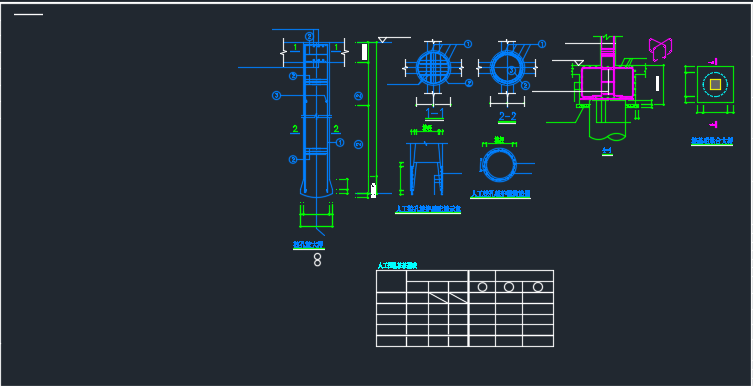Pick the hollow ring 2-2 cross-section

tap(507, 67)
